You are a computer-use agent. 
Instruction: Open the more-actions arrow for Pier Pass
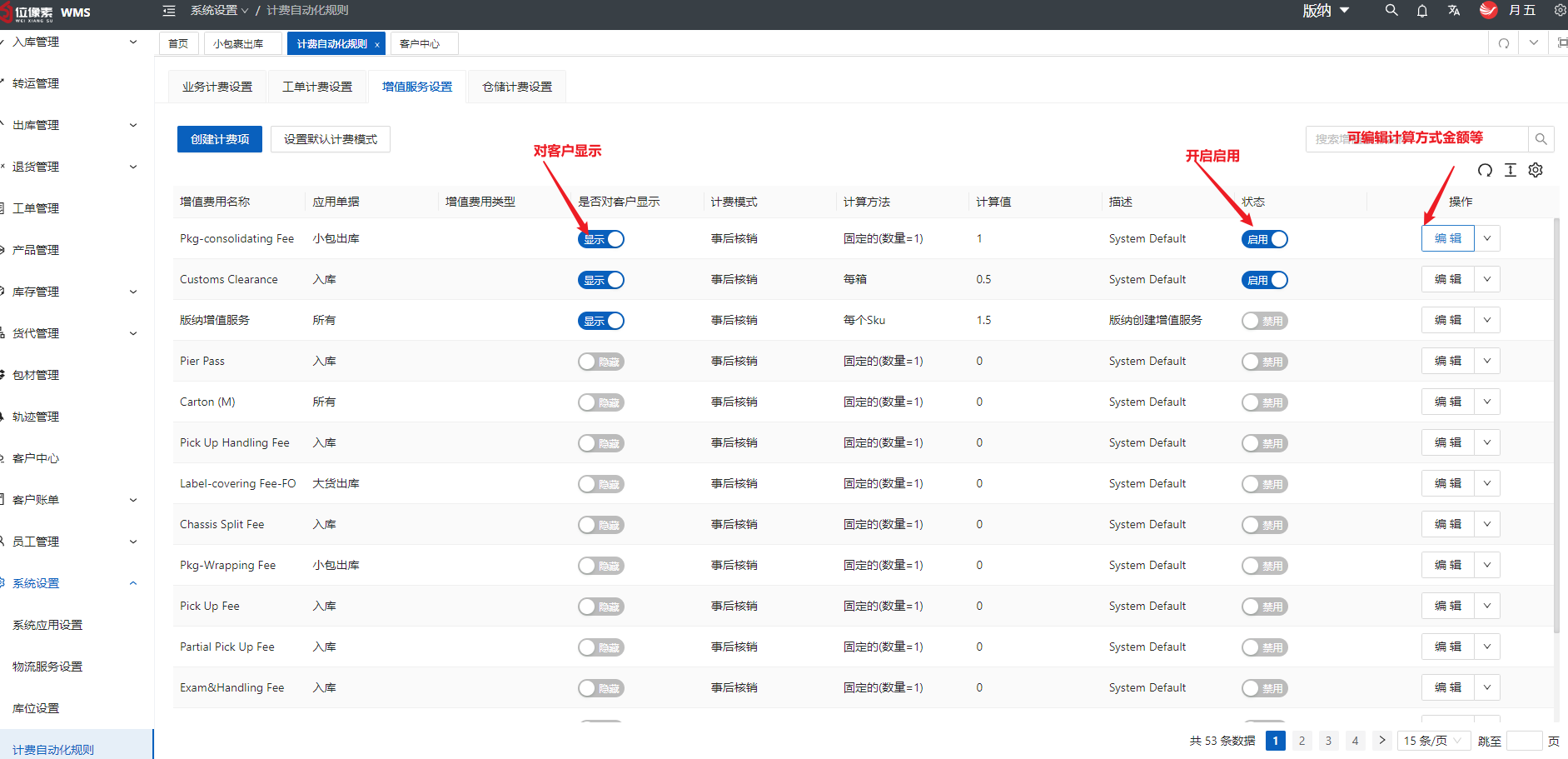pyautogui.click(x=1487, y=361)
